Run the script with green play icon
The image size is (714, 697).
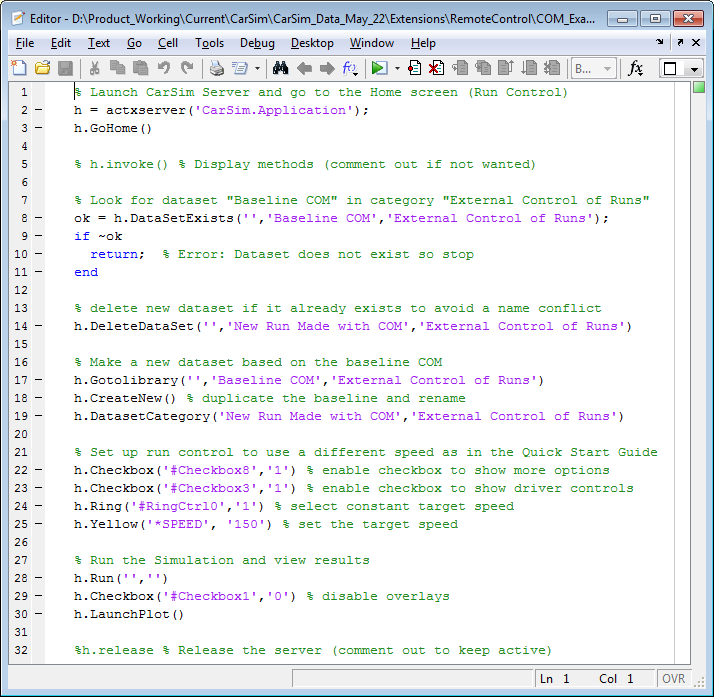tap(379, 68)
